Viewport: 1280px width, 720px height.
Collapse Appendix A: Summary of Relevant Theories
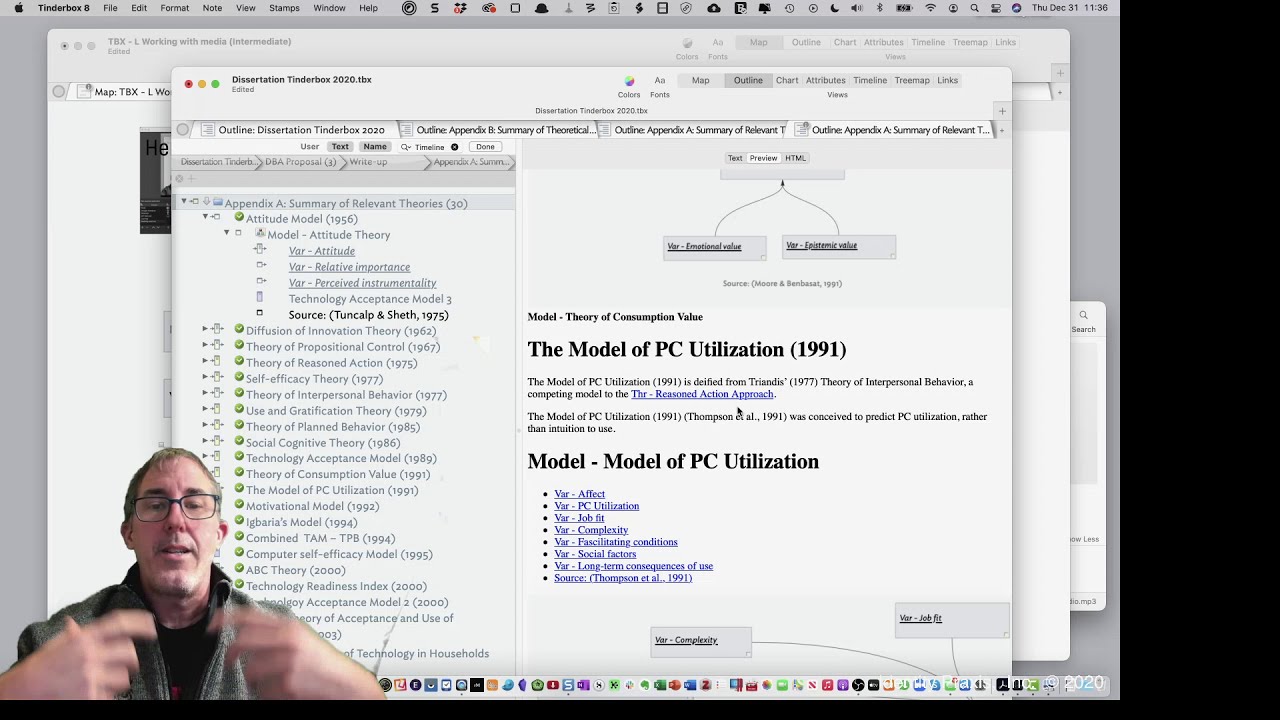point(183,202)
